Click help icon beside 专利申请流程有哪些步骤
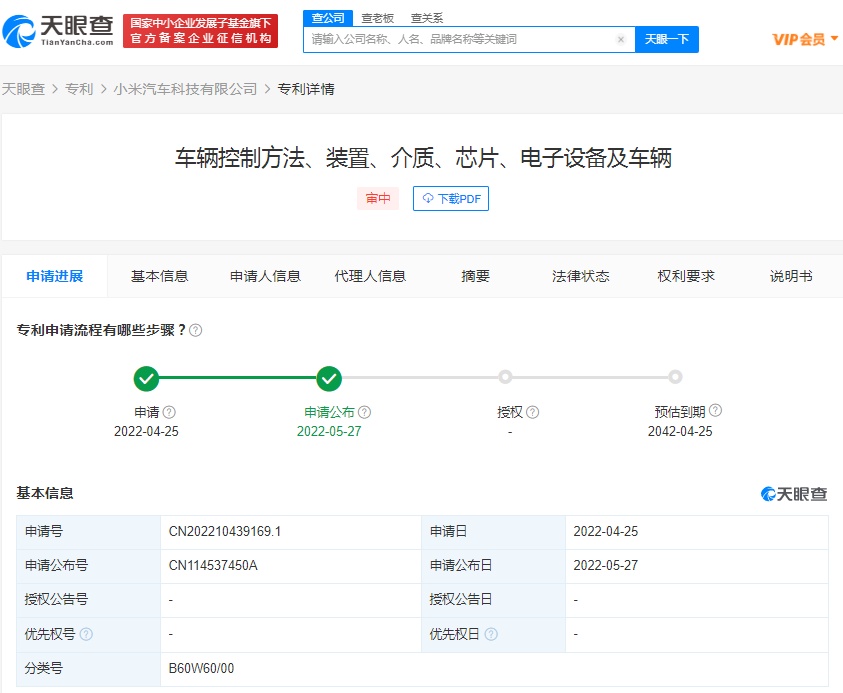Image resolution: width=843 pixels, height=693 pixels. [196, 330]
